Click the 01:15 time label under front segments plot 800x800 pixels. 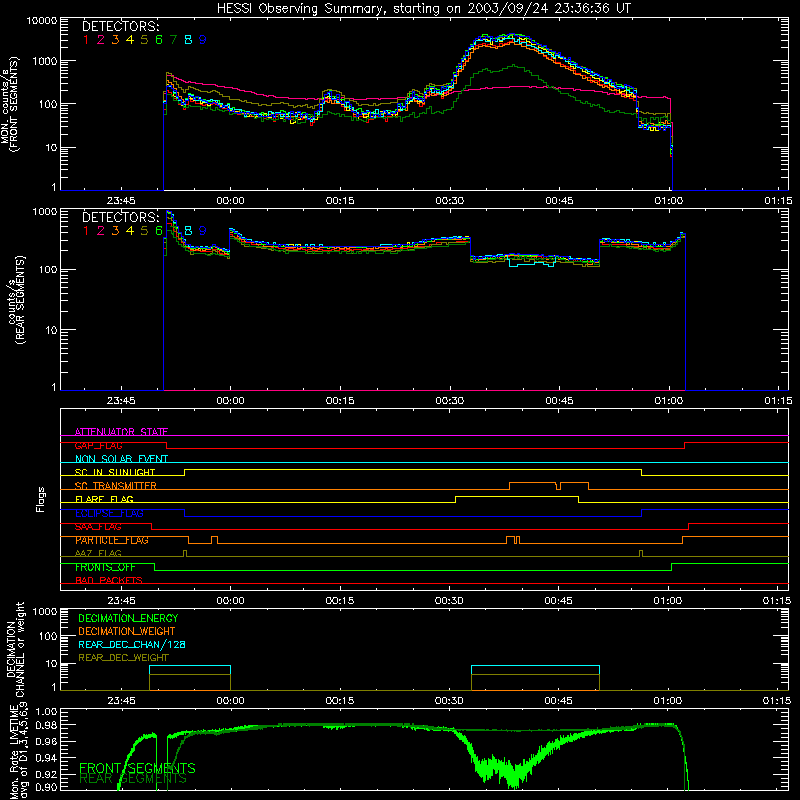coord(778,201)
